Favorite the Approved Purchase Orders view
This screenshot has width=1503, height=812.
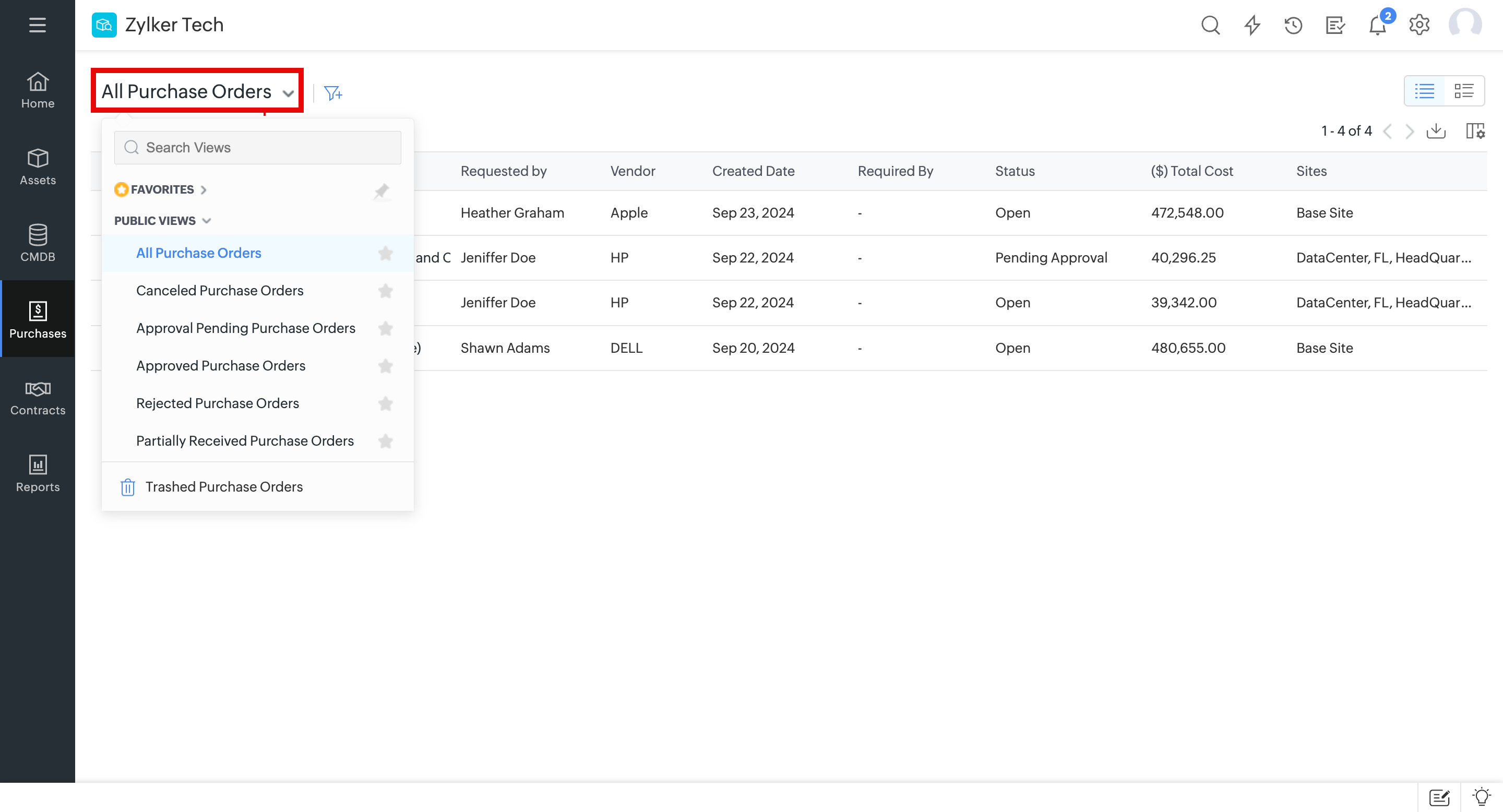[x=385, y=366]
